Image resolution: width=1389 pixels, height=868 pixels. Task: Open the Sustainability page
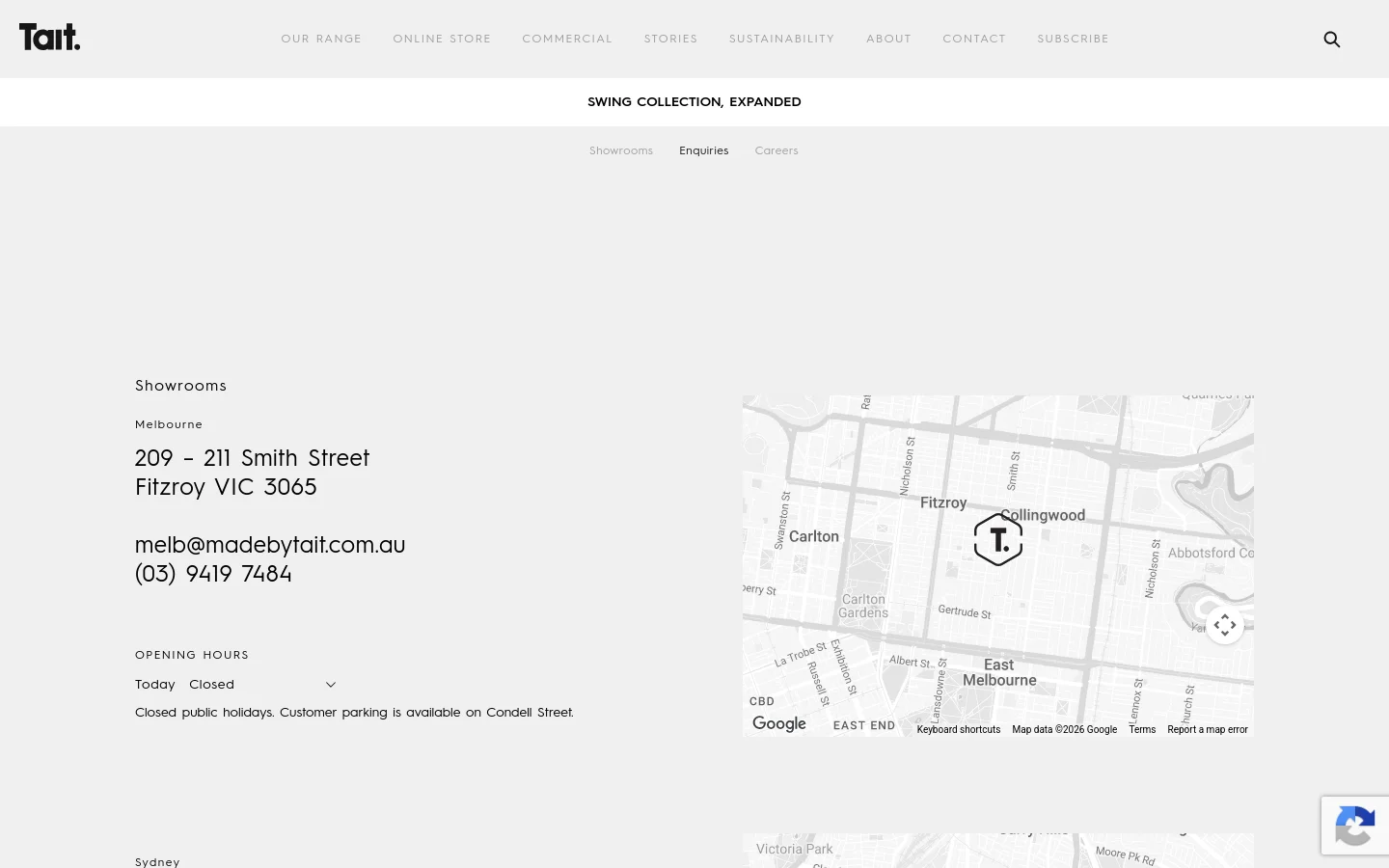781,39
